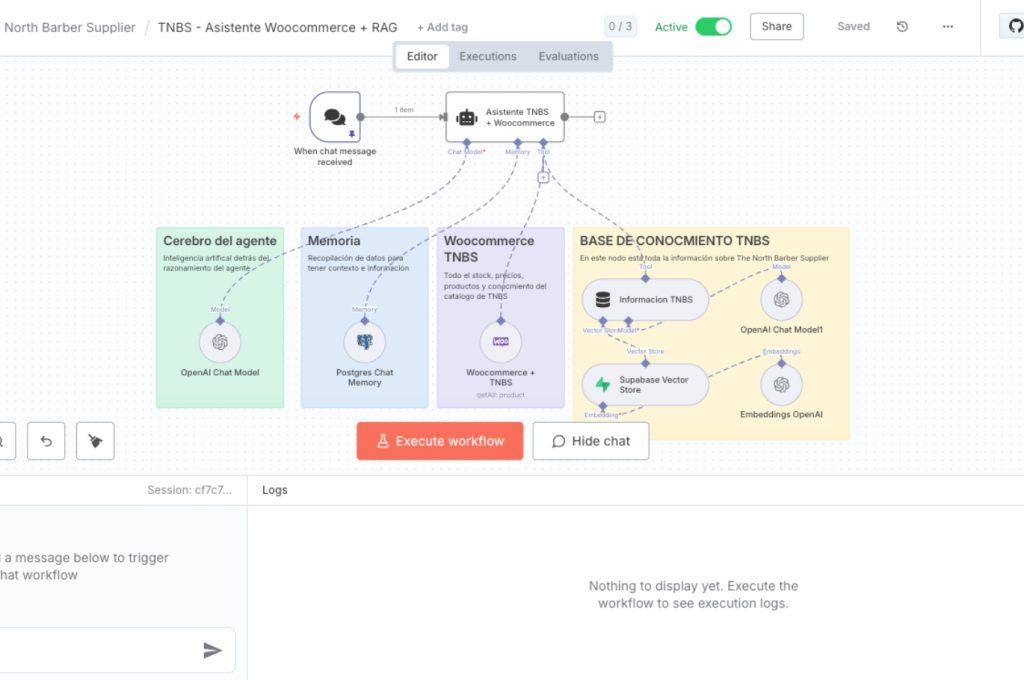Open the OpenAI Chat Model node
Viewport: 1024px width, 680px height.
220,342
